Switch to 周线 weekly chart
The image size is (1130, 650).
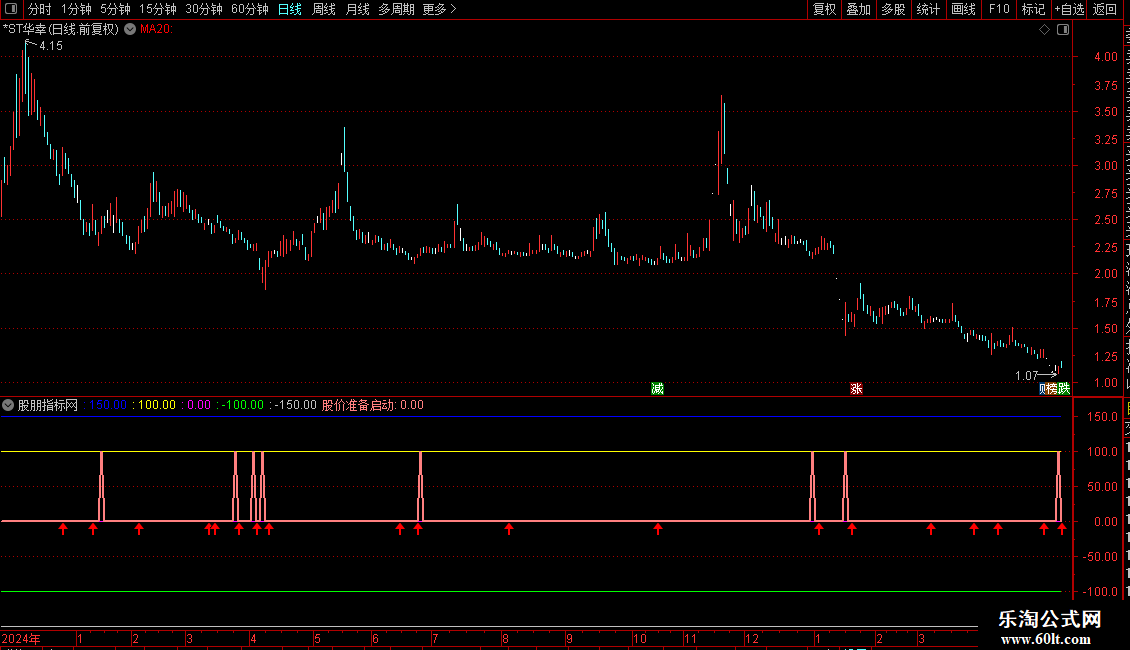tap(324, 9)
